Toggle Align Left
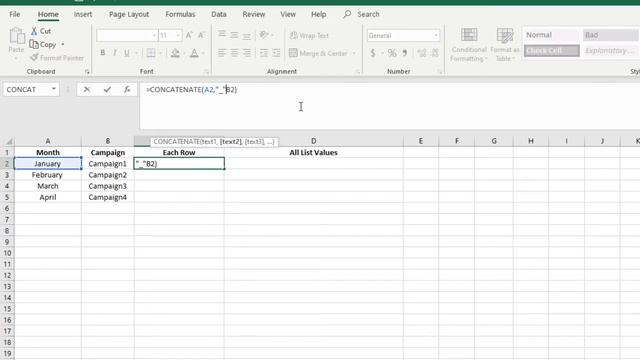 (222, 53)
